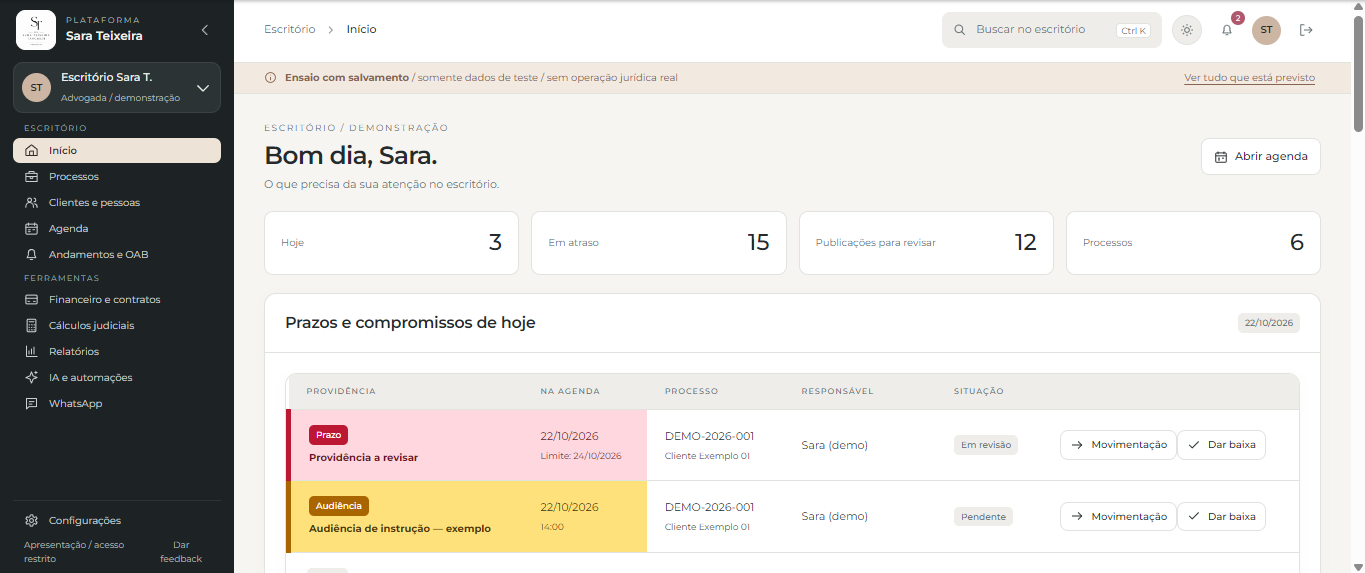Screen dimensions: 1365x573
Task: Click Audiência de instrução — exemplo text
Action: point(400,529)
